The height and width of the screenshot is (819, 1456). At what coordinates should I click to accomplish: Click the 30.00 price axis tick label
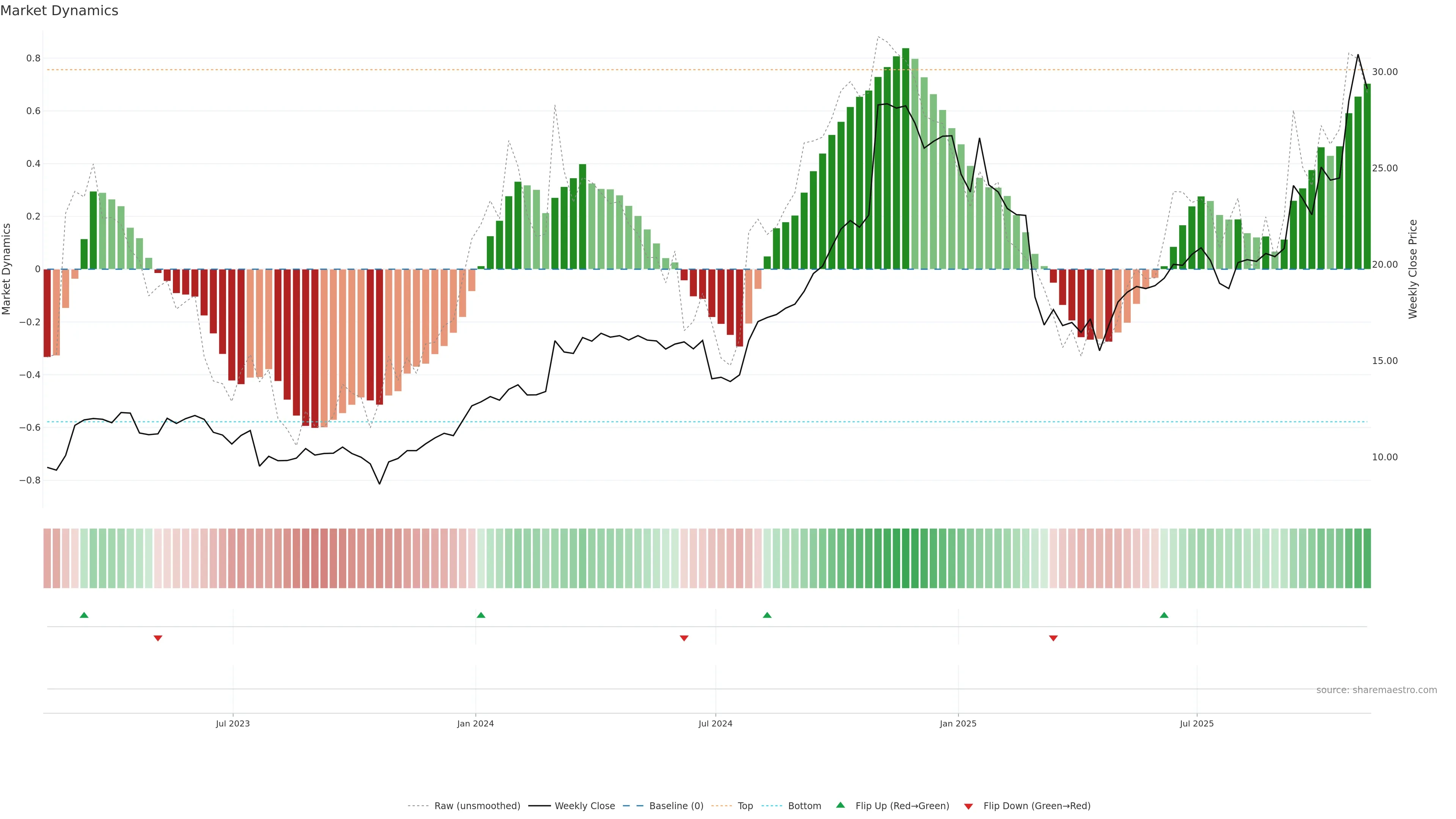(x=1385, y=72)
